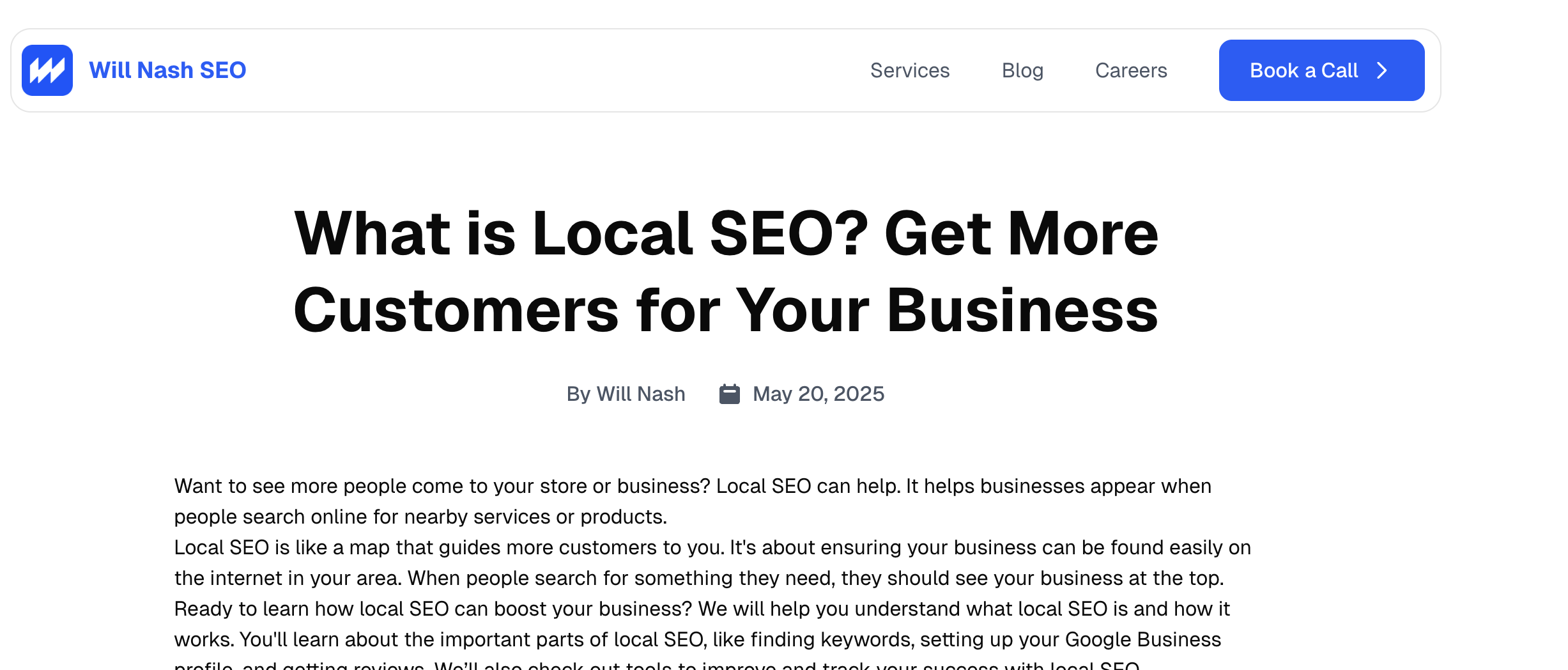Image resolution: width=1568 pixels, height=670 pixels.
Task: Open the Will Nash SEO brand name link
Action: (x=167, y=70)
